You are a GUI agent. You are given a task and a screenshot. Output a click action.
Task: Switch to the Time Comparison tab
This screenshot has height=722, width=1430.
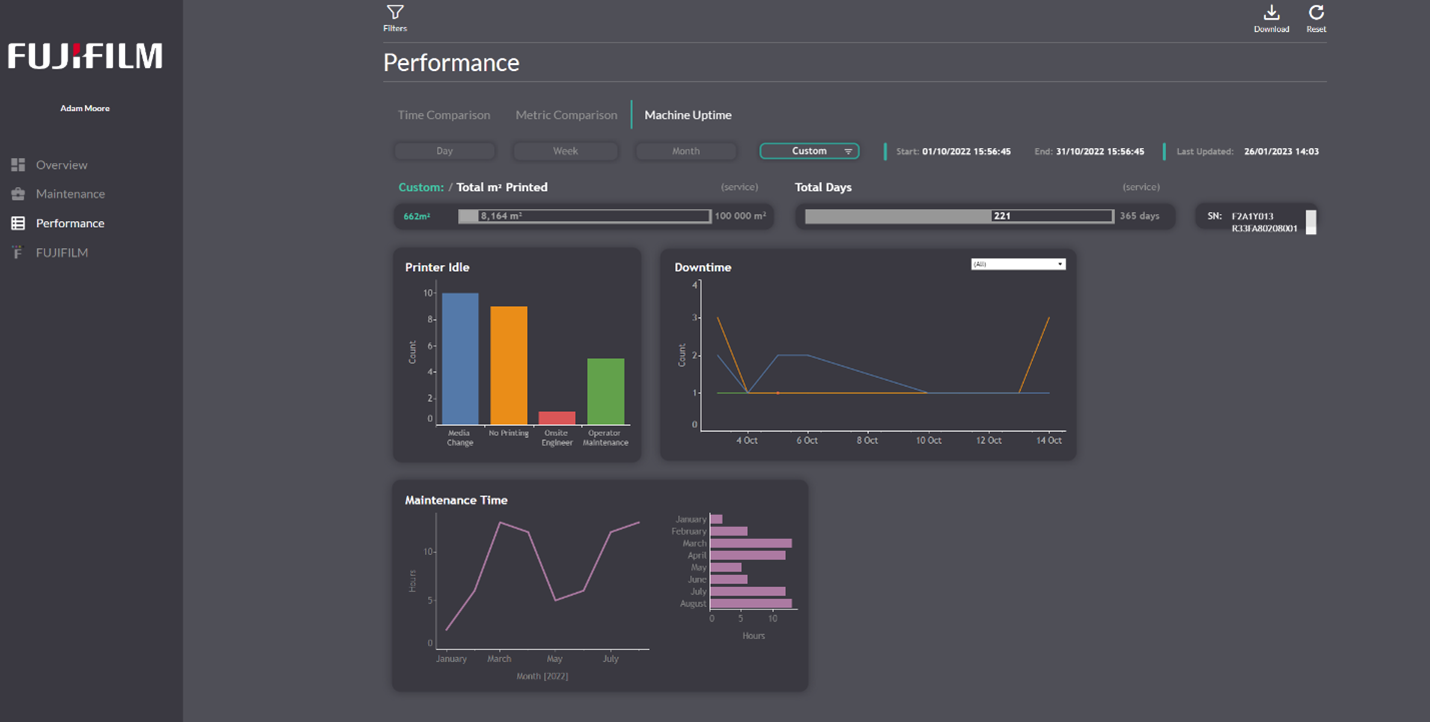444,115
